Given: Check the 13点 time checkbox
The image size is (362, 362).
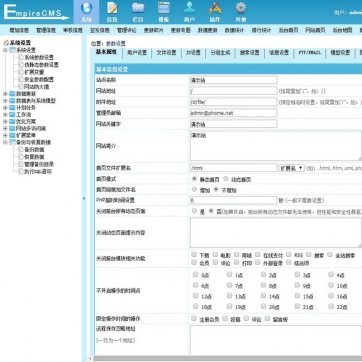Looking at the screenshot, I should 229,296.
